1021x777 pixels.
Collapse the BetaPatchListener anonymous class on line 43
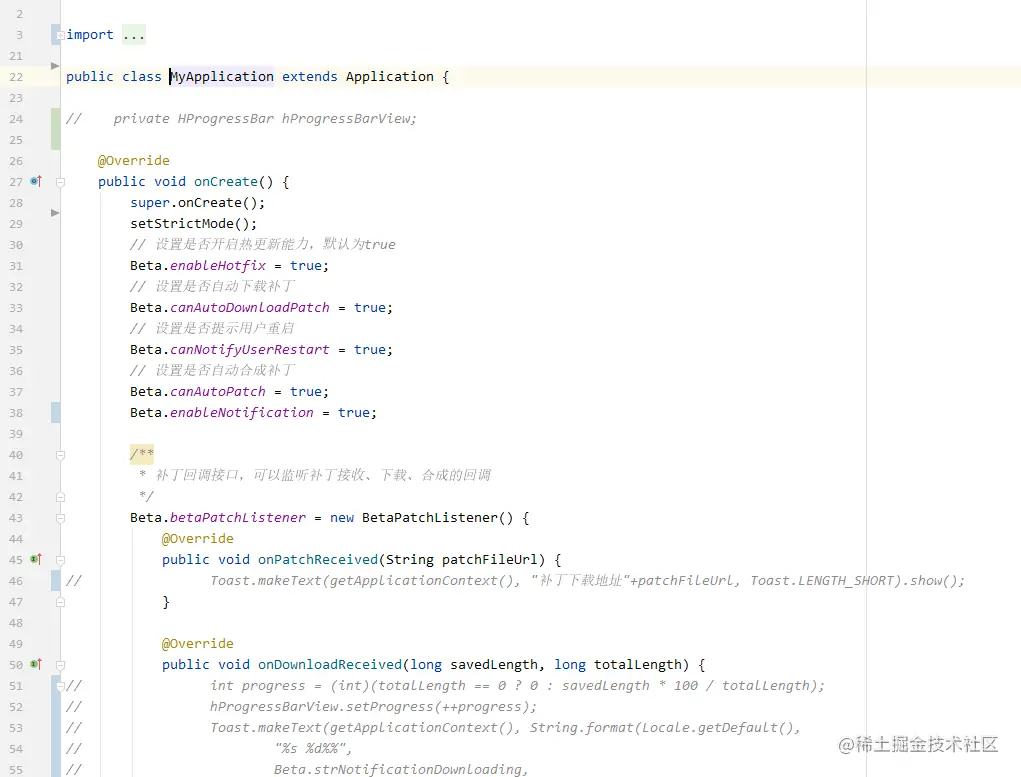(60, 518)
